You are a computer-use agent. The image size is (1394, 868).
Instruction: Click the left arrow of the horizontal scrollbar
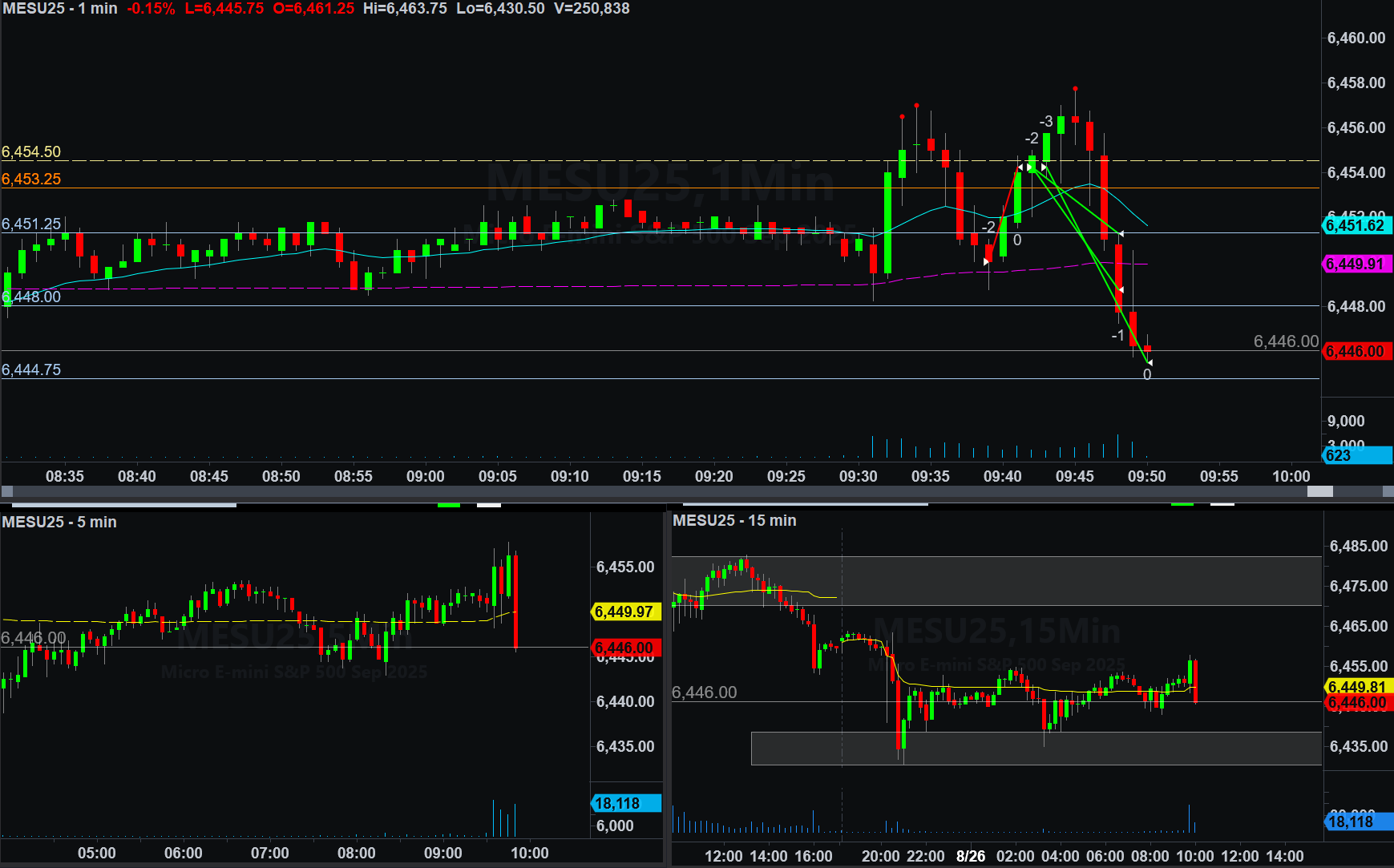pyautogui.click(x=6, y=491)
